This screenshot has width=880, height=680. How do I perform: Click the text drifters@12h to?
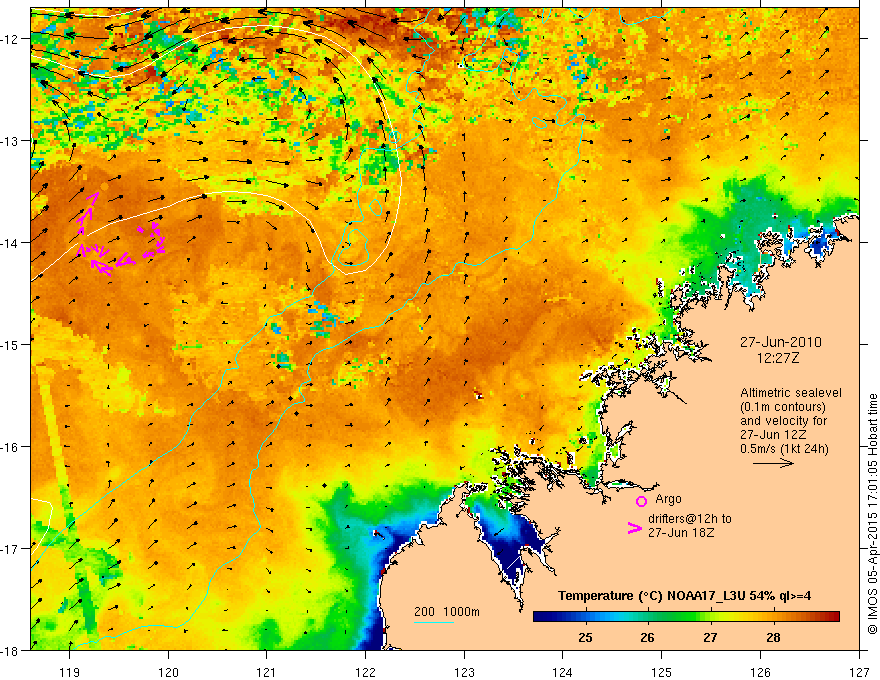click(690, 519)
